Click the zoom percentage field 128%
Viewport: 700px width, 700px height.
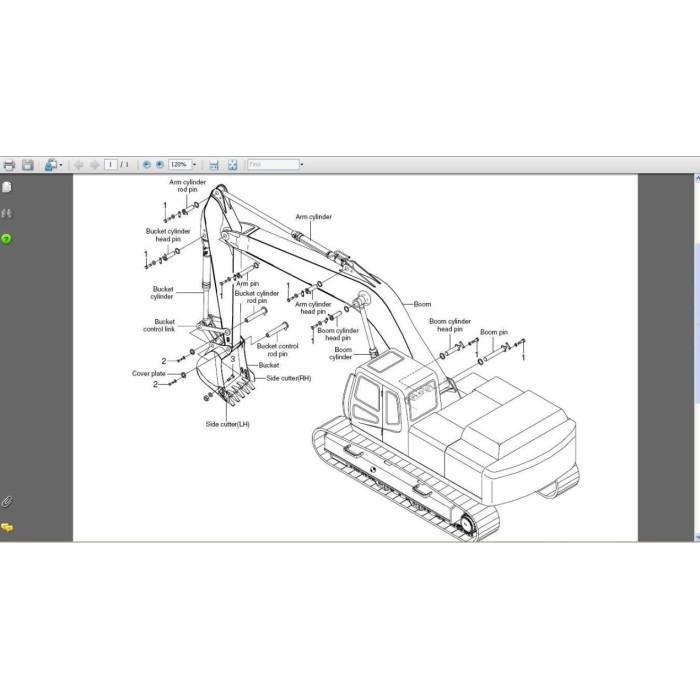179,165
